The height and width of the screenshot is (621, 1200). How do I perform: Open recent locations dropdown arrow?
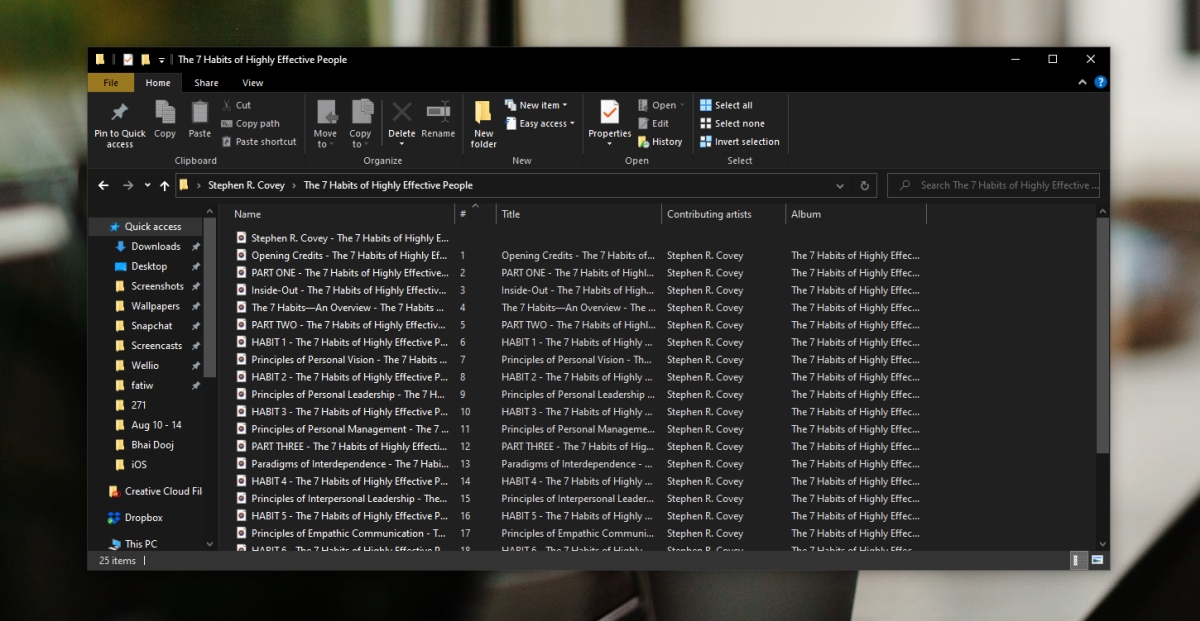tap(146, 185)
